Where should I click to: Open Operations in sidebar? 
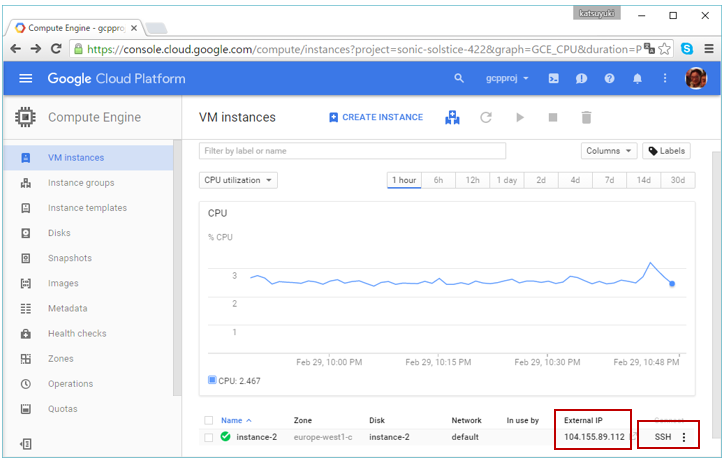click(88, 384)
